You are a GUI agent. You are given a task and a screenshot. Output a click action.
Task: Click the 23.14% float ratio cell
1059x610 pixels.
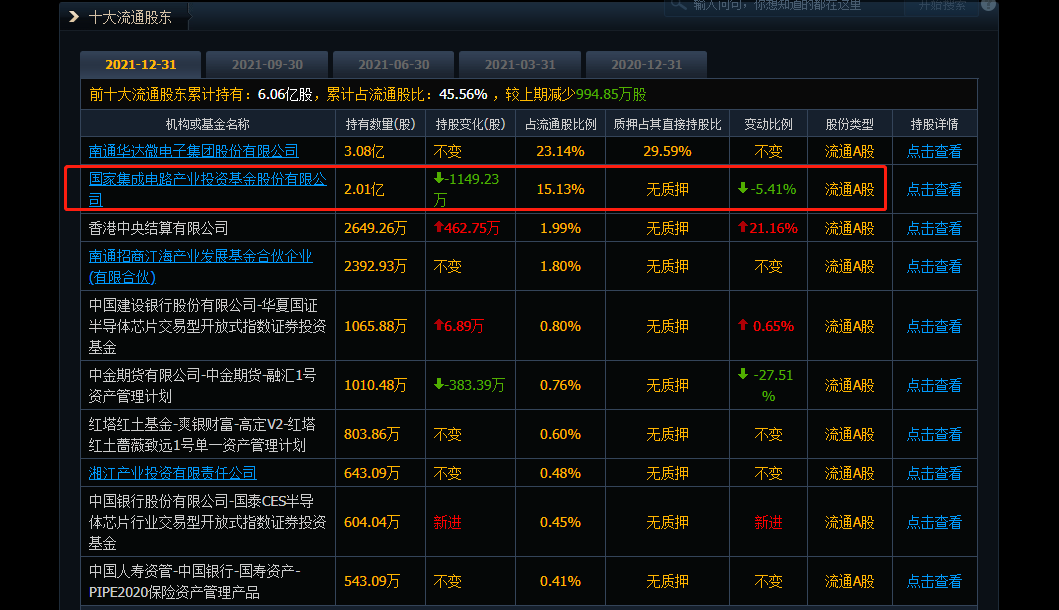tap(561, 151)
